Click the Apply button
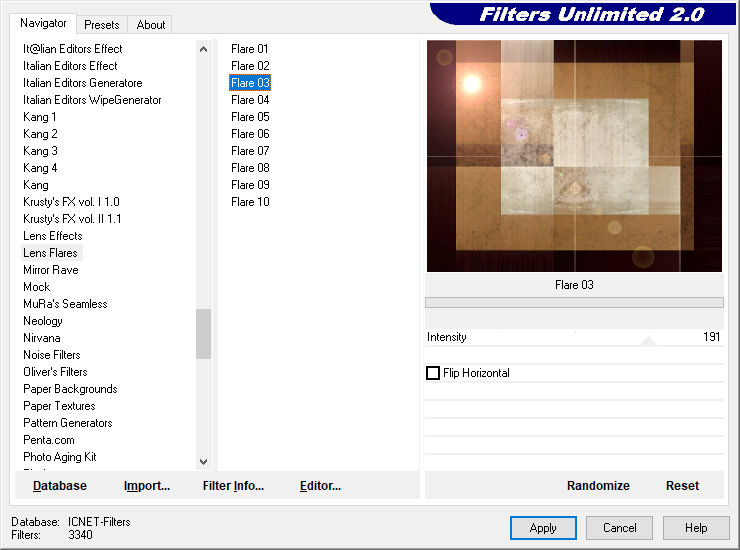This screenshot has height=550, width=740. click(x=543, y=528)
